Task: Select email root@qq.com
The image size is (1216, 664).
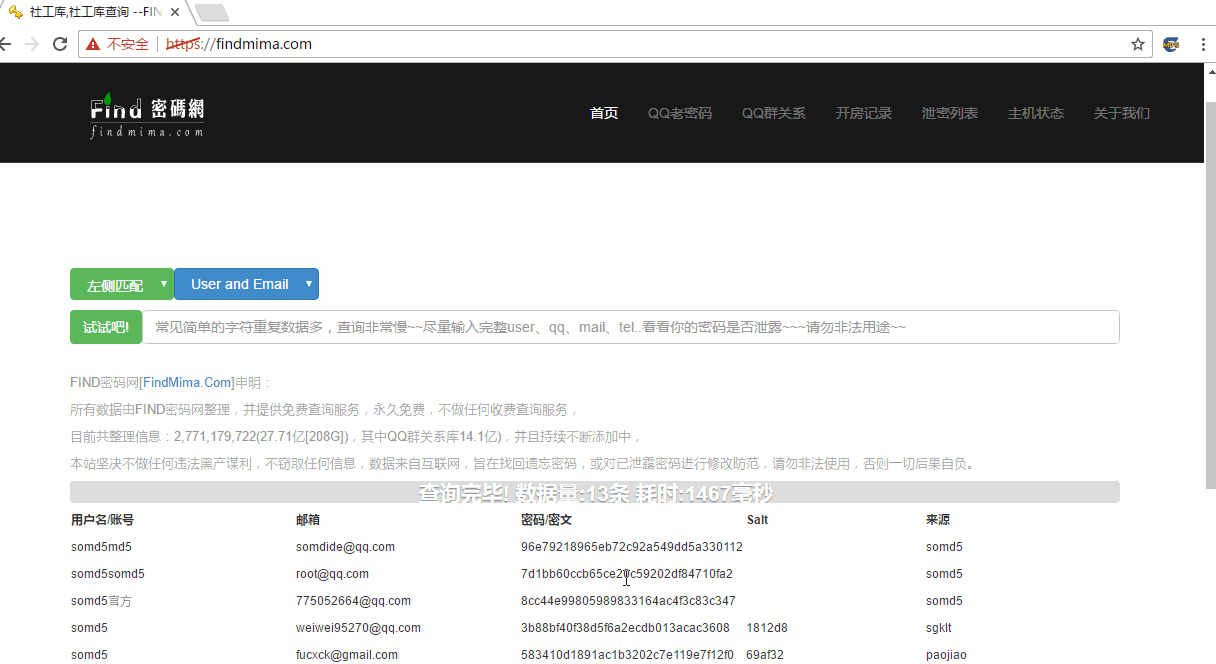Action: coord(332,574)
